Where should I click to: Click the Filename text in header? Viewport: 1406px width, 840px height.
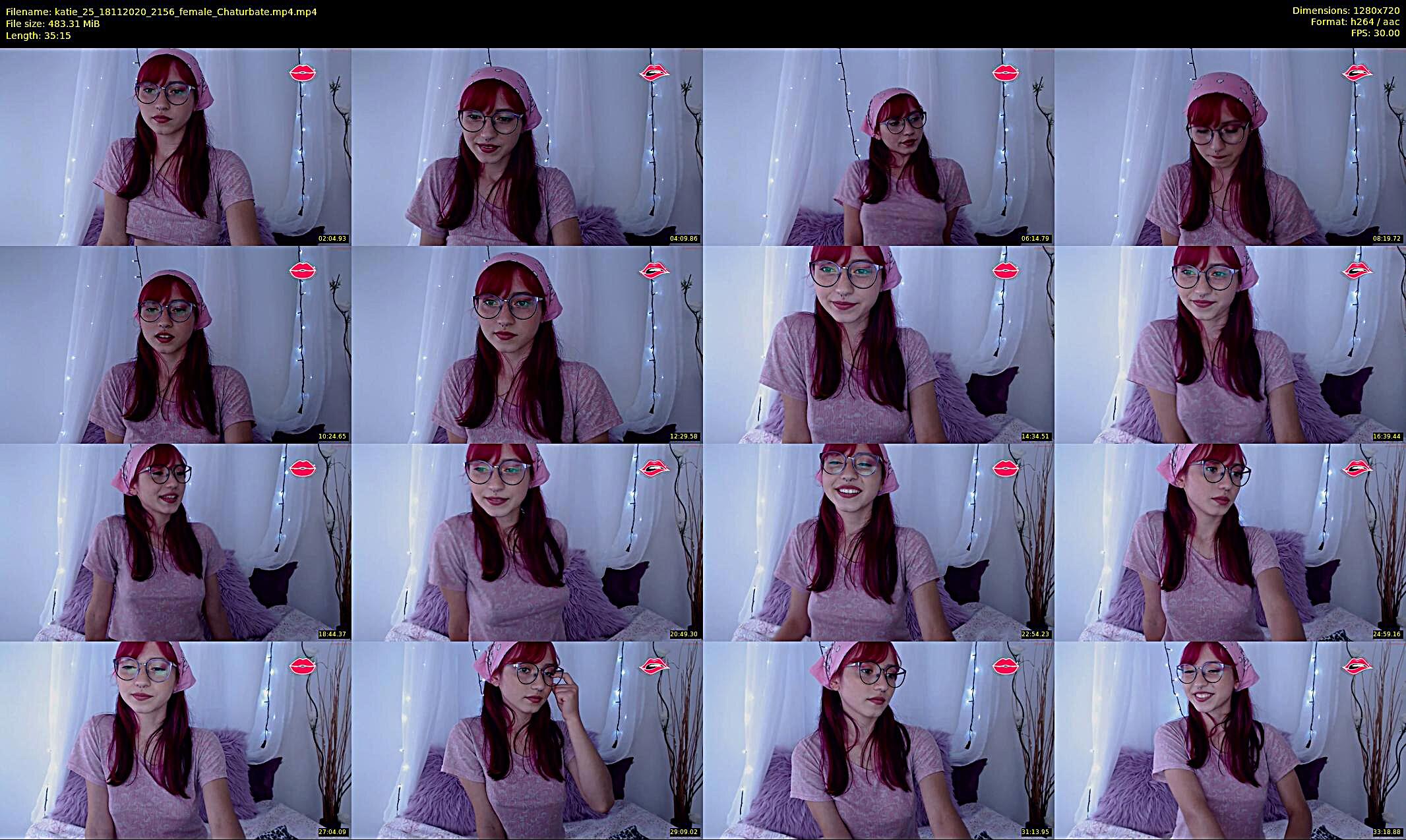coord(162,11)
